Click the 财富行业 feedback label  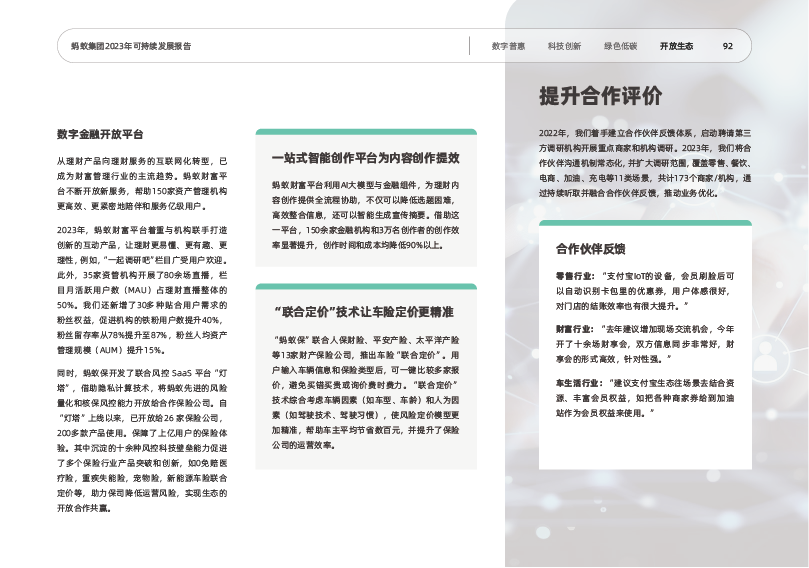point(575,328)
